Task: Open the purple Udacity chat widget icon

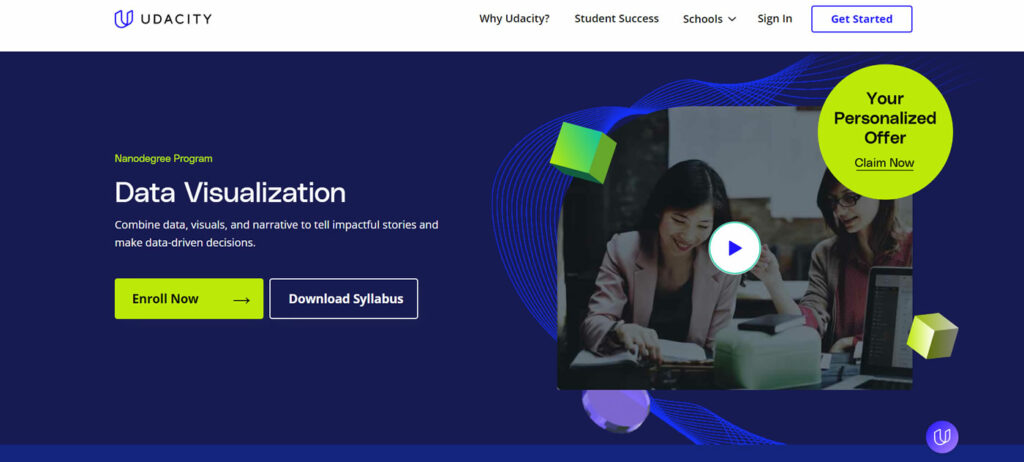Action: coord(941,436)
